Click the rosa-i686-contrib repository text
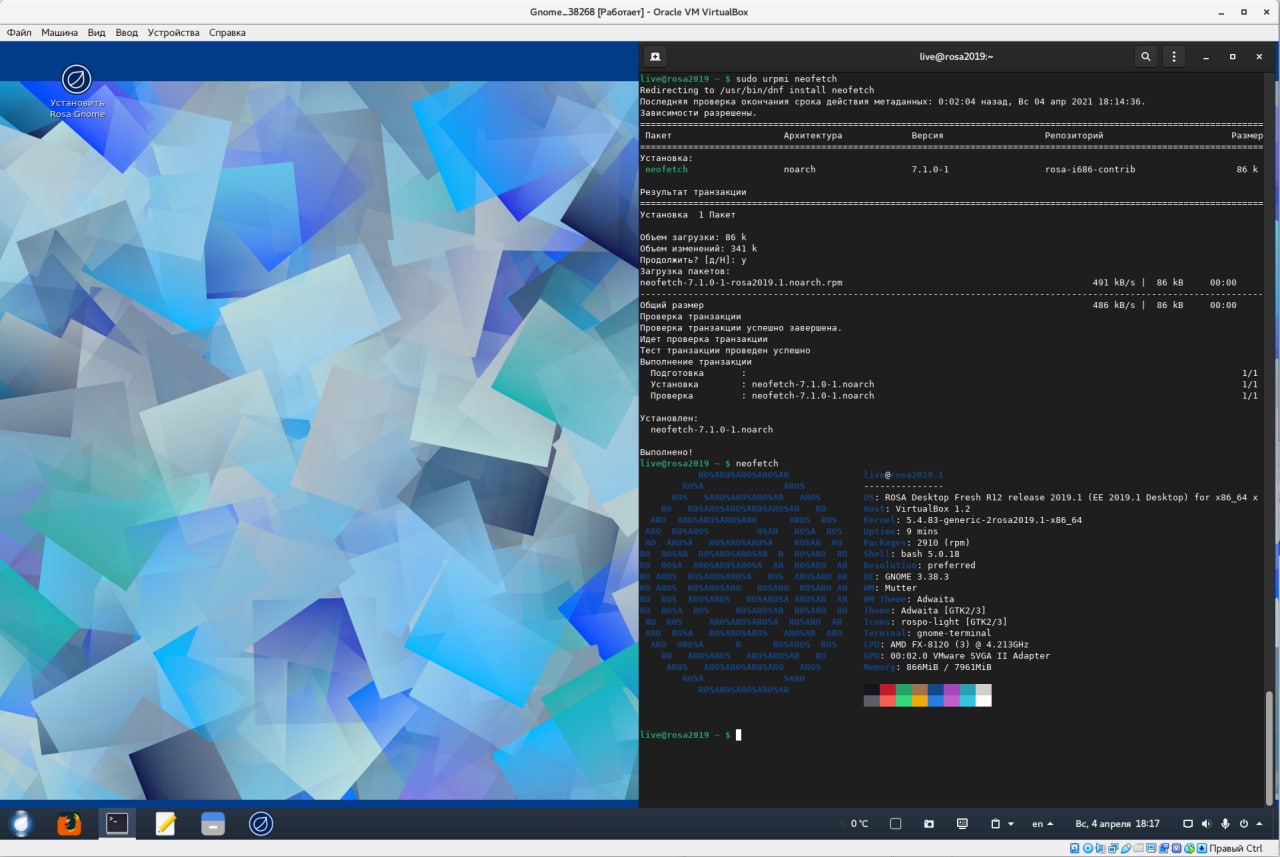Screen dimensions: 1280x857 coord(1090,169)
